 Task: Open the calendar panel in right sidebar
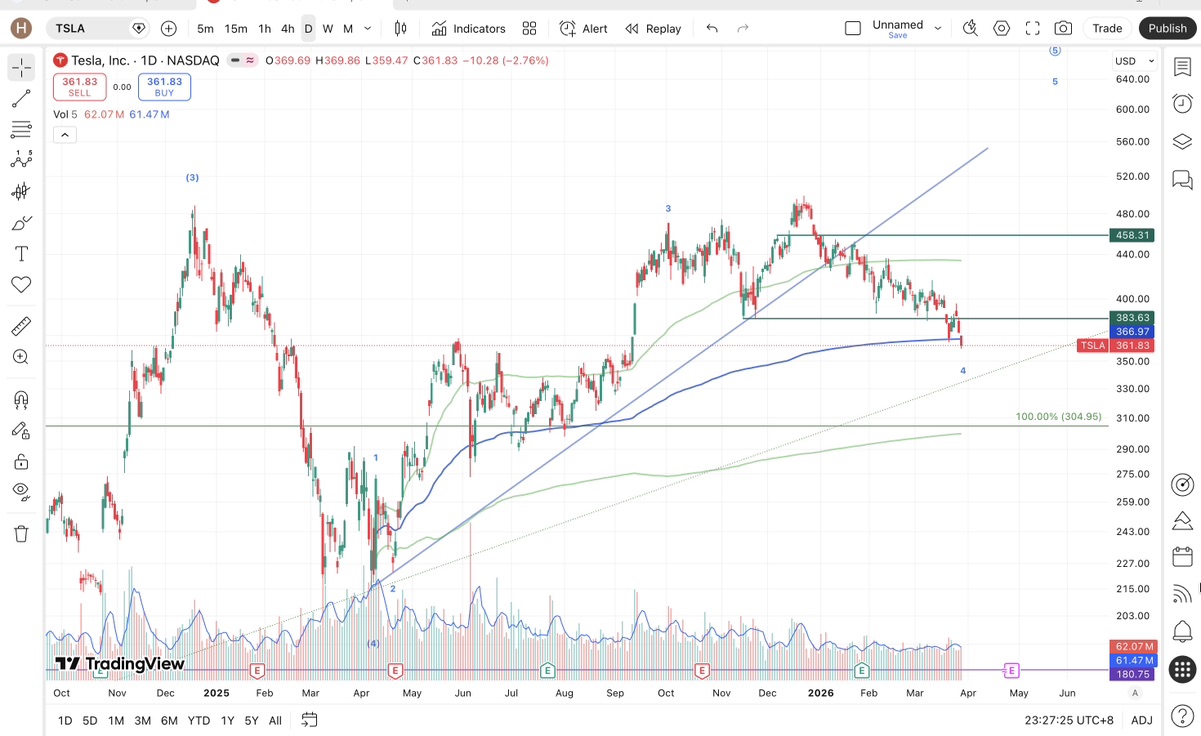(1182, 557)
